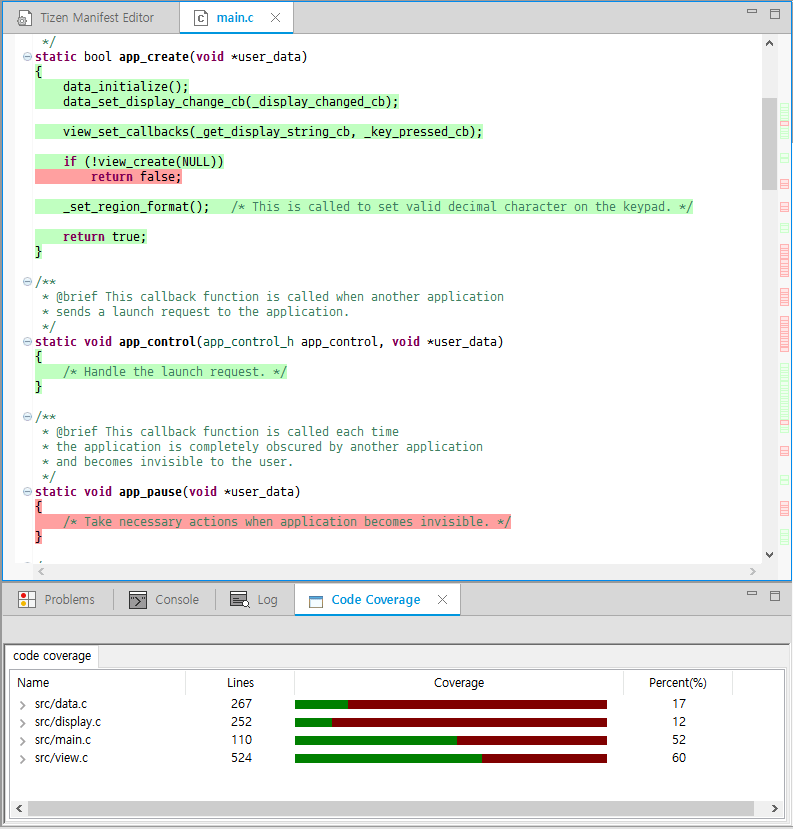Click the Tizen Manifest Editor tab icon

pos(24,19)
